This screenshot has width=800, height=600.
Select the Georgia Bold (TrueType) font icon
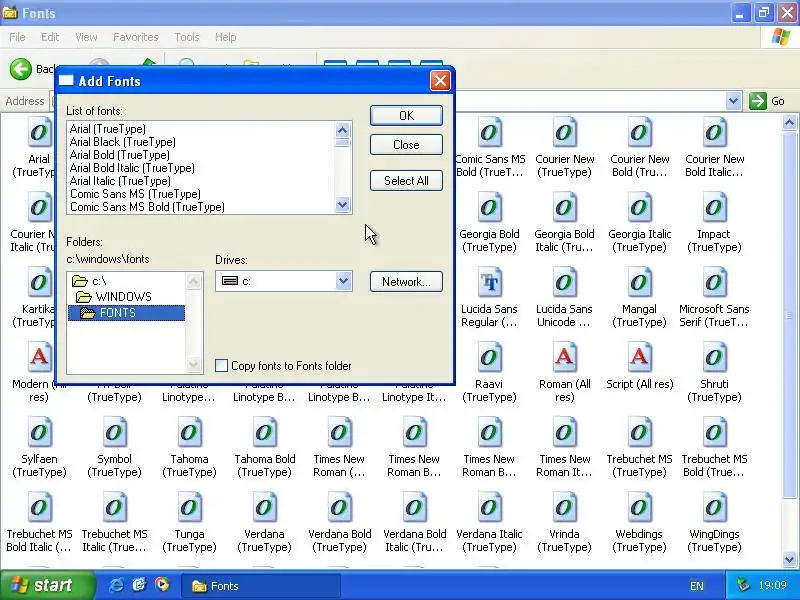point(489,208)
